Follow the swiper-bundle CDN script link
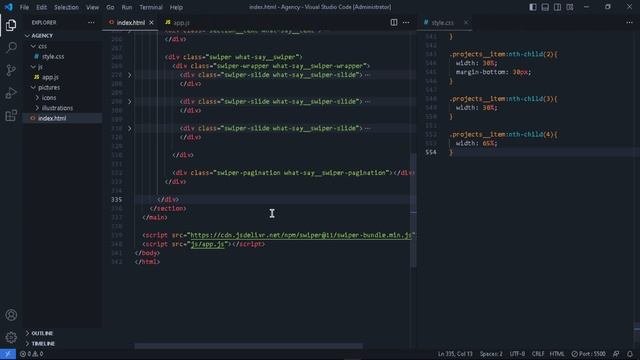The width and height of the screenshot is (640, 360). point(301,235)
